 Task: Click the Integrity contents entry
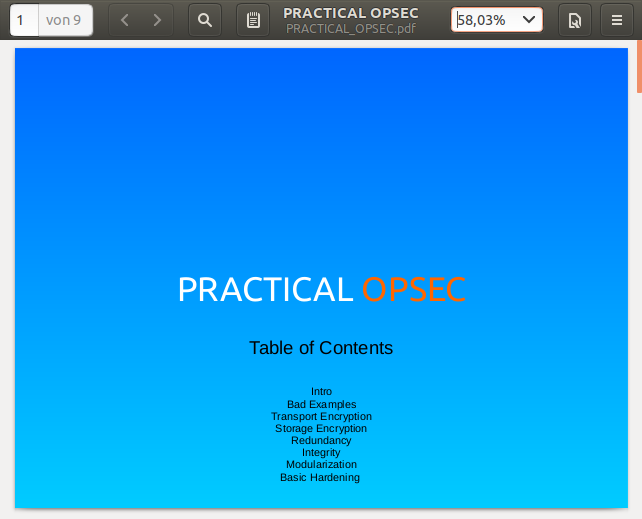pos(321,453)
